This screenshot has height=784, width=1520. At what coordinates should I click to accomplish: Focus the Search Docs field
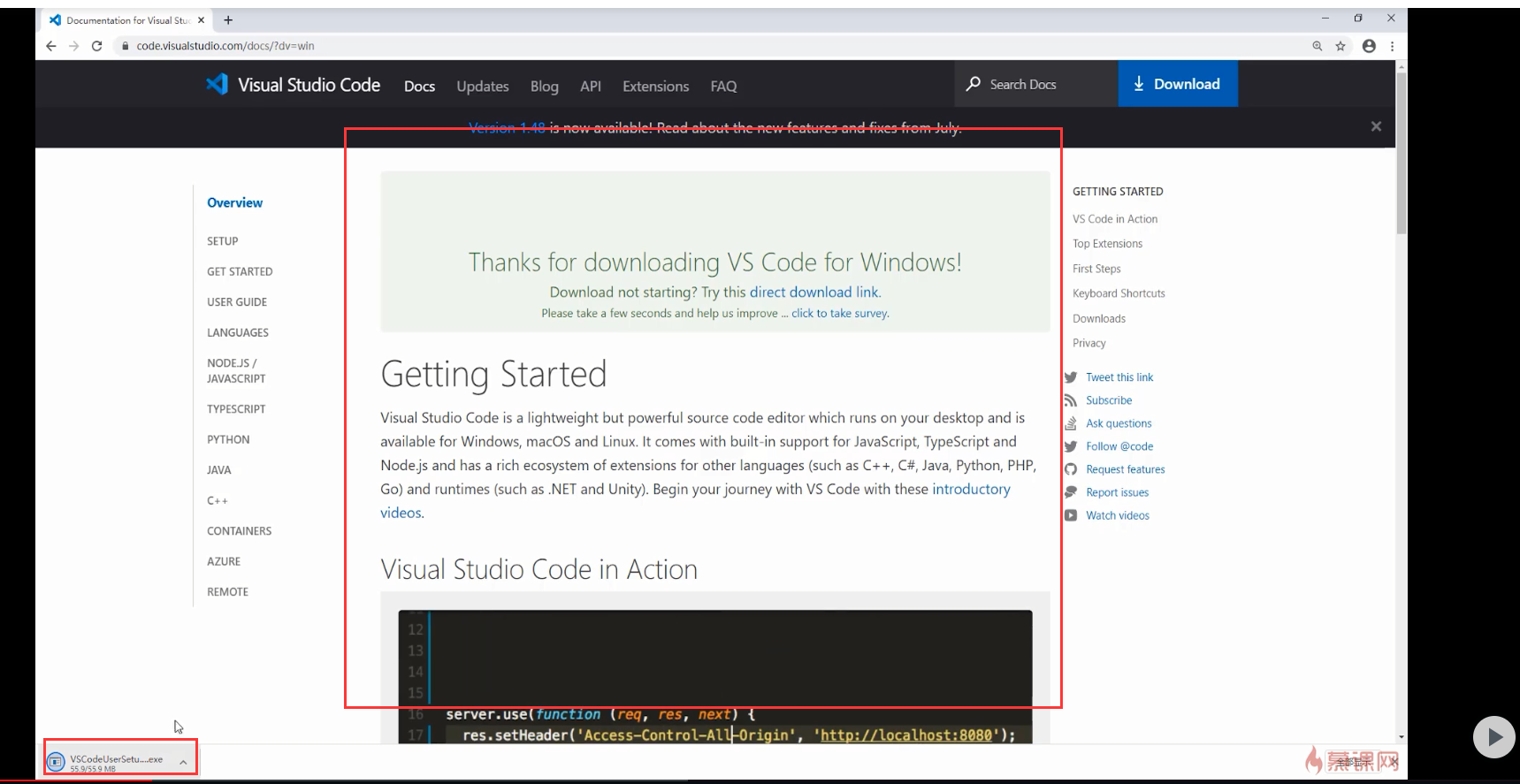tap(1036, 84)
